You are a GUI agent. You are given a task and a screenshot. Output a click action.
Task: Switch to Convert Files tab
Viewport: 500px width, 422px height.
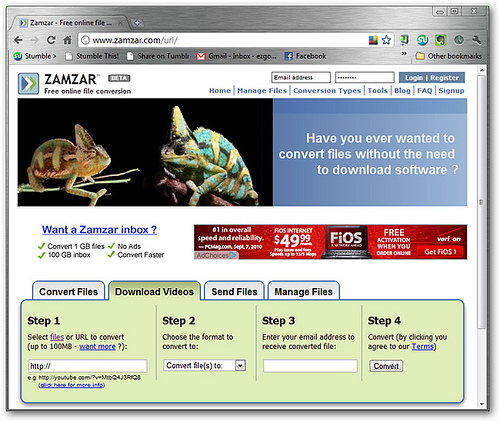tap(69, 291)
